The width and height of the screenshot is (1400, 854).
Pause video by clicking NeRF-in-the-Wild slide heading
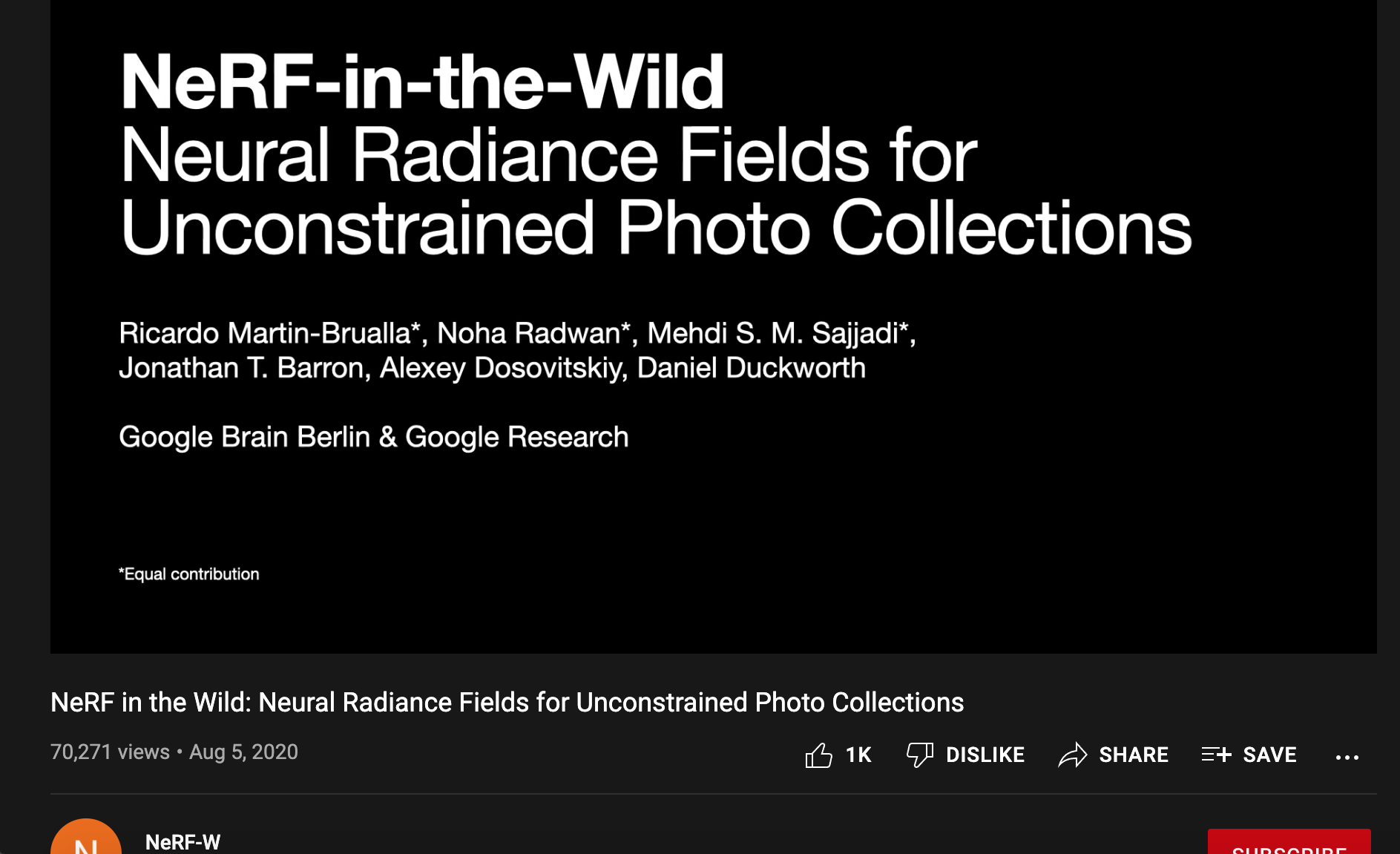422,82
